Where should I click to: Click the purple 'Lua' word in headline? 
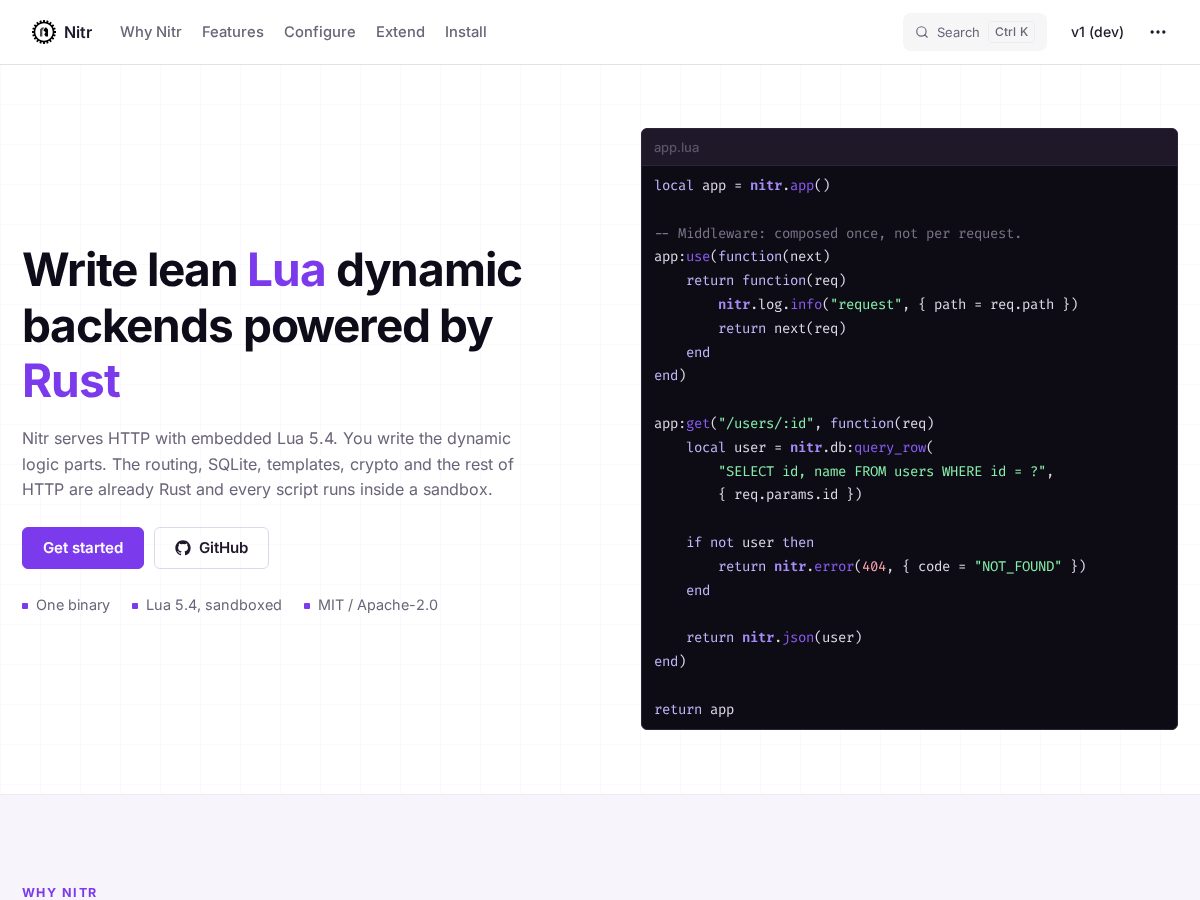pos(286,270)
